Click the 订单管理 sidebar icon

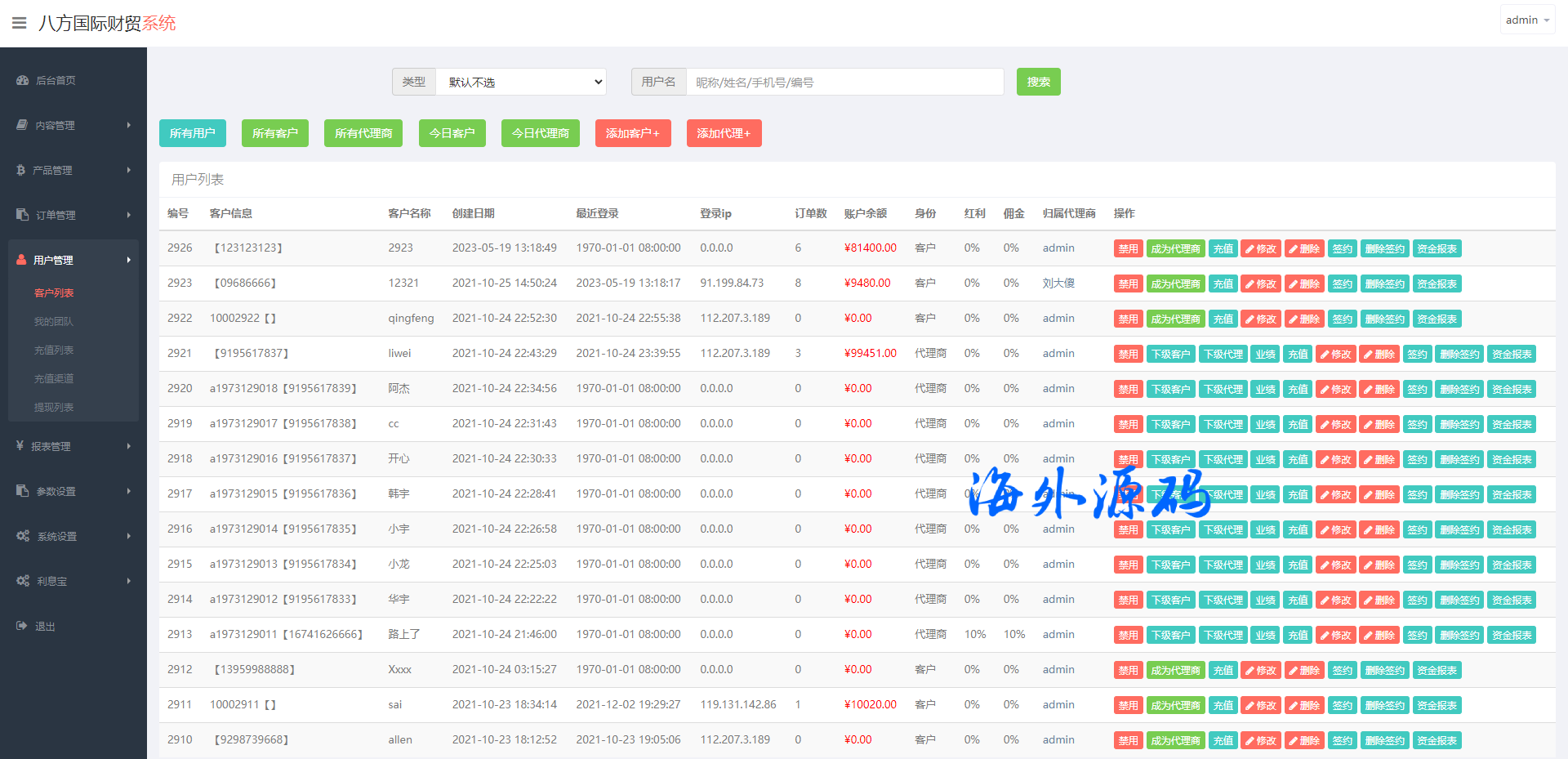tap(23, 215)
